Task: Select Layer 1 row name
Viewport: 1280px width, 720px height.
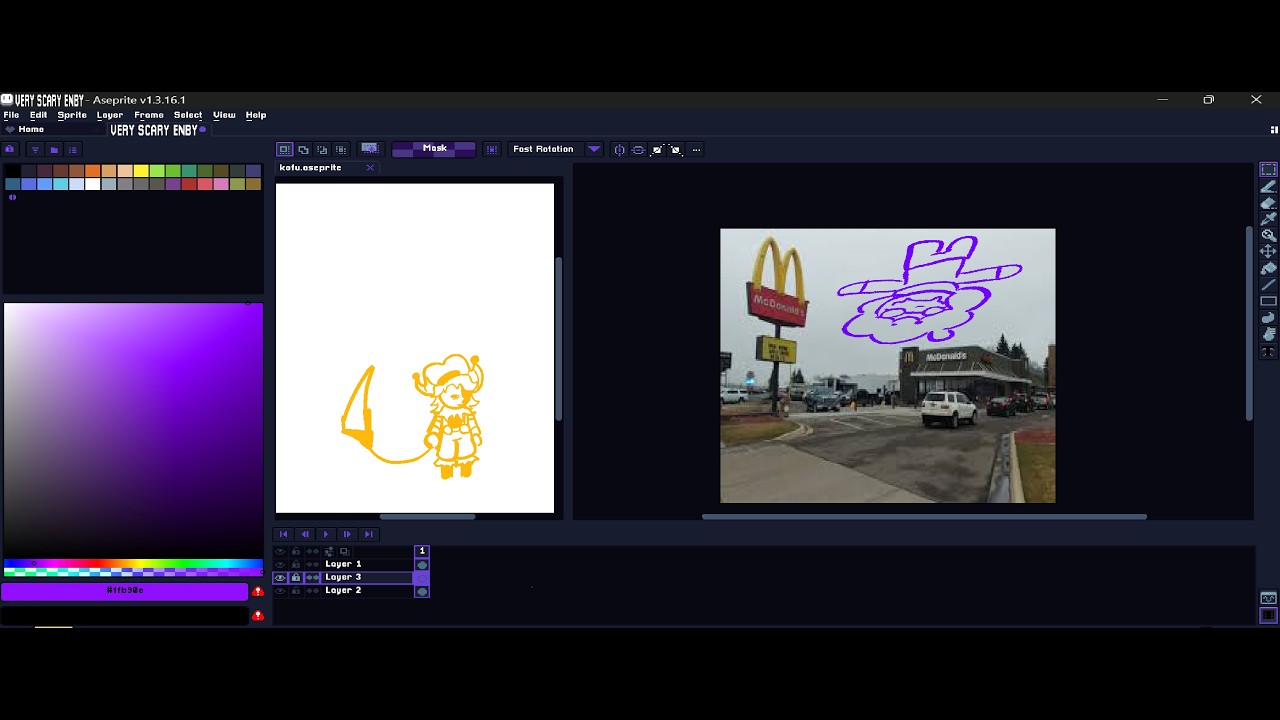Action: (343, 564)
